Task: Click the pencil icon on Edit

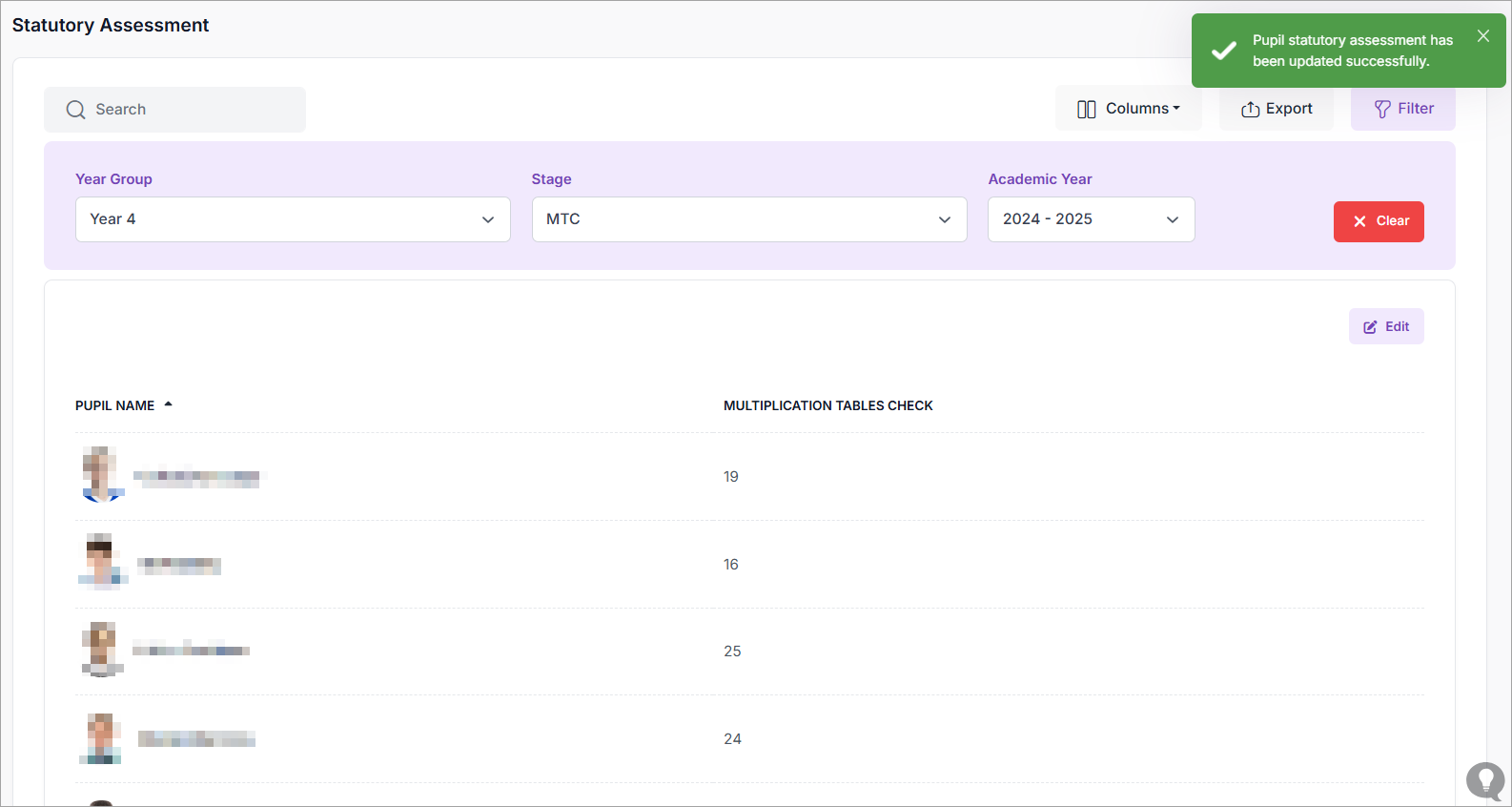Action: 1370,327
